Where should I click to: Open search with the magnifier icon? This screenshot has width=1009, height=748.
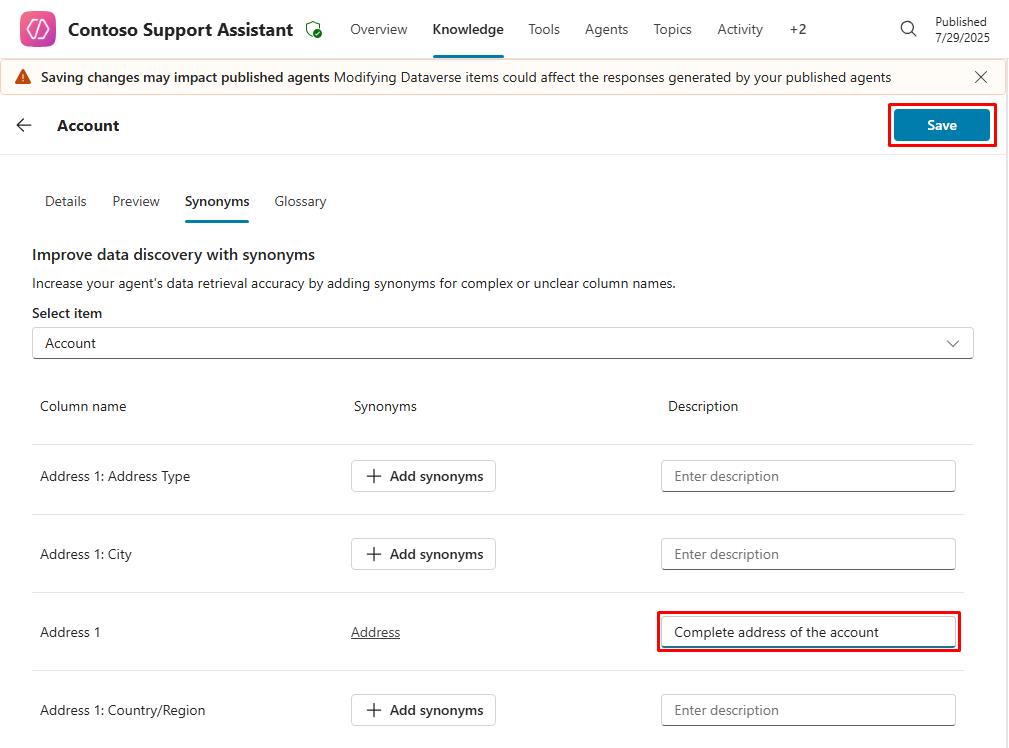(908, 29)
